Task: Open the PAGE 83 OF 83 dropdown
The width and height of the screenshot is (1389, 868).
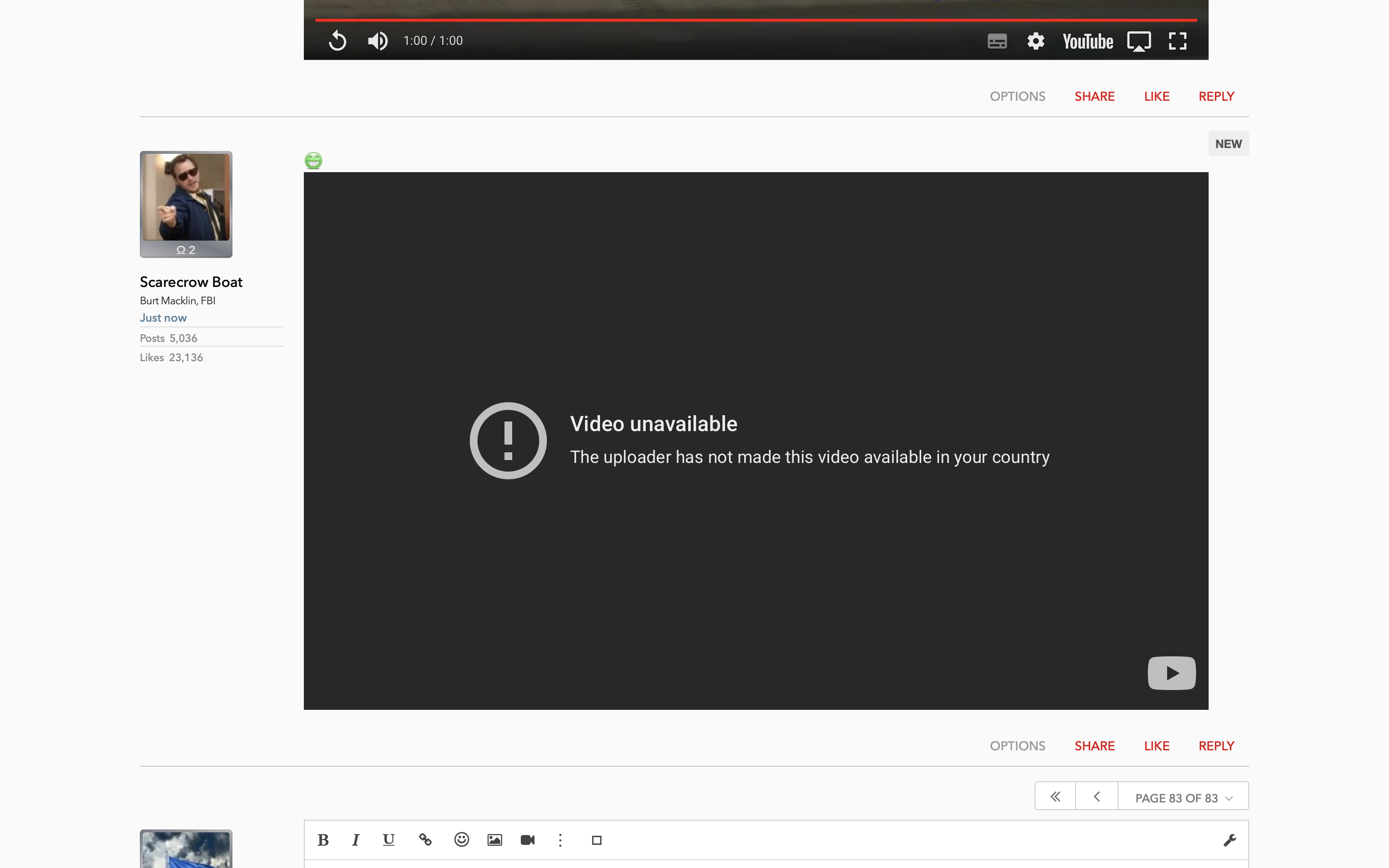Action: (x=1183, y=798)
